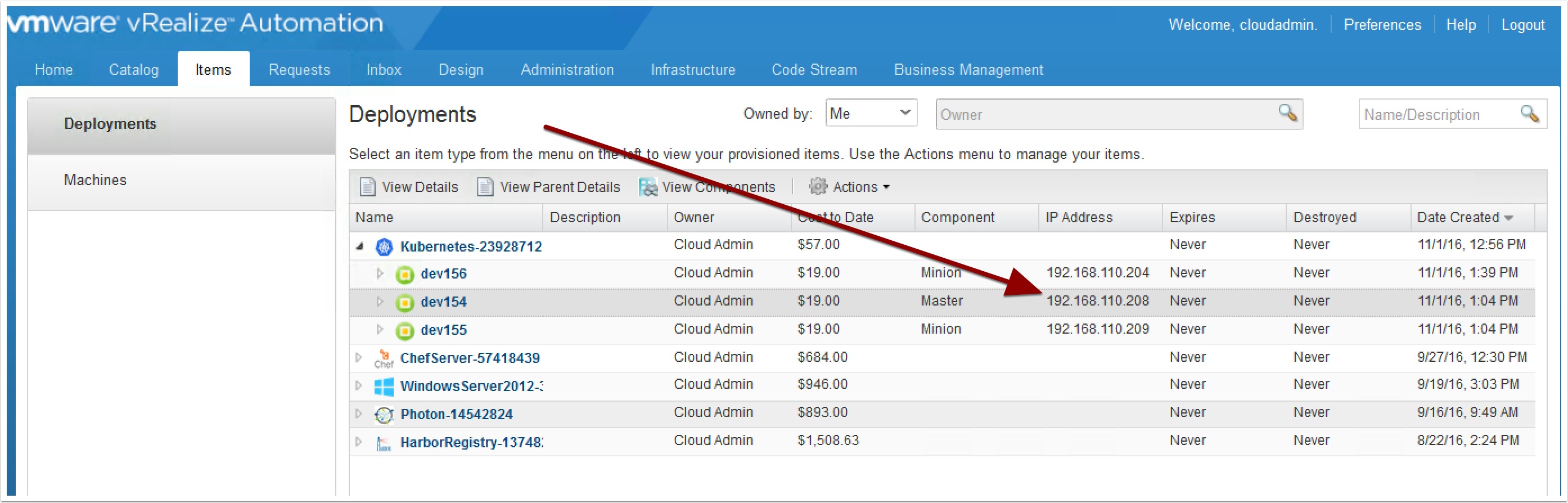1568x503 pixels.
Task: Open the Owned by dropdown
Action: [871, 113]
